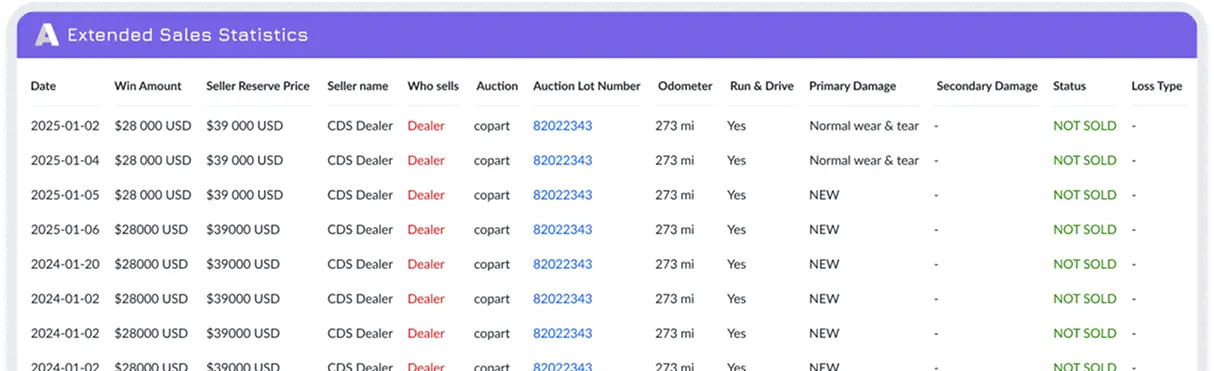Image resolution: width=1214 pixels, height=371 pixels.
Task: Click red Dealer label in 2025-01-02 row
Action: [x=426, y=126]
